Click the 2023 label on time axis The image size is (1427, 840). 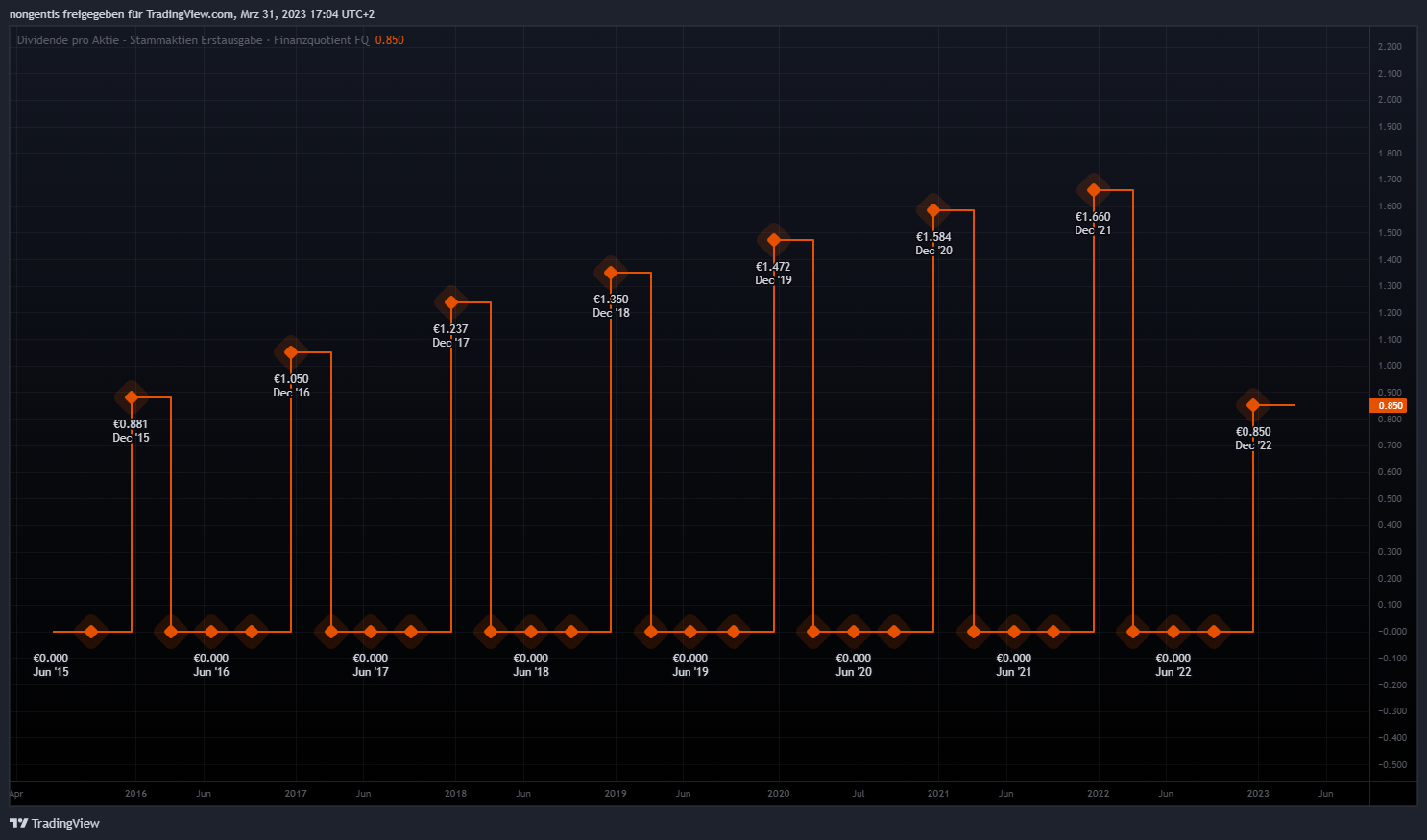coord(1258,794)
